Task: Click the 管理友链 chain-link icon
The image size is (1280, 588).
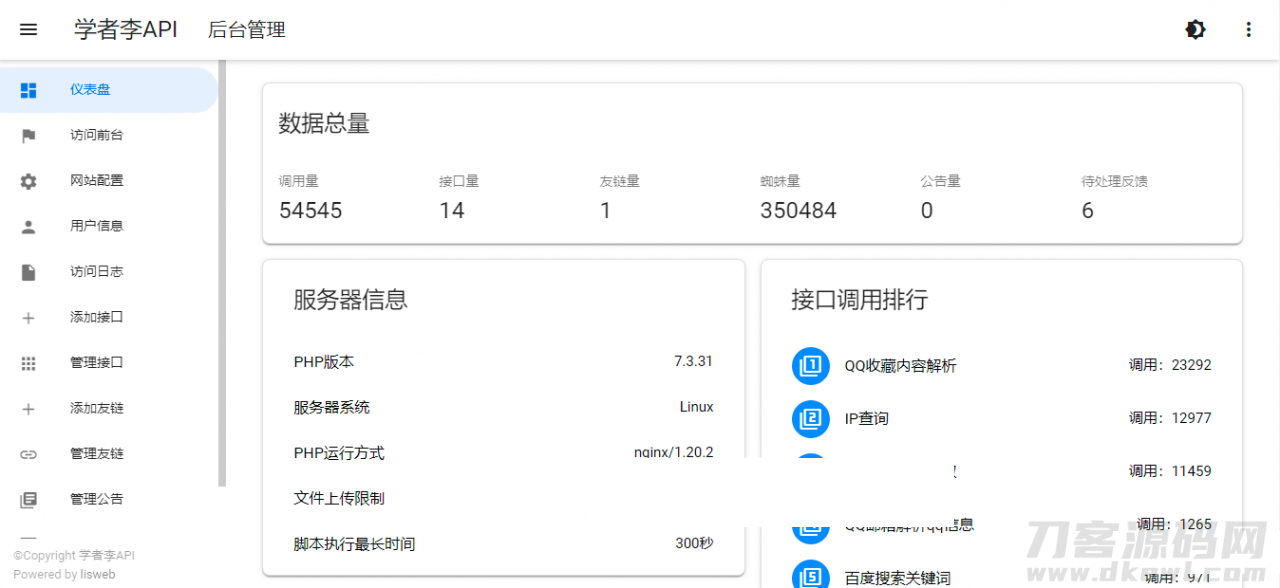Action: (x=28, y=453)
